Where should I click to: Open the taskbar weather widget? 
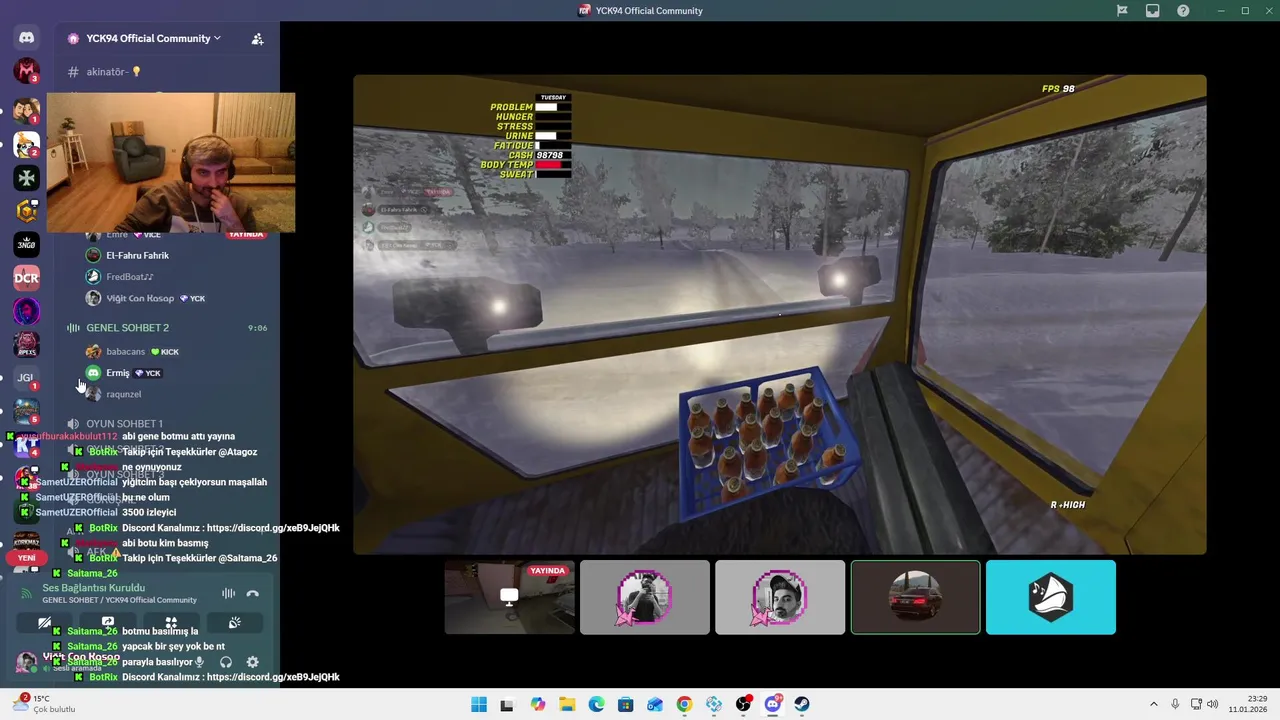pos(45,704)
